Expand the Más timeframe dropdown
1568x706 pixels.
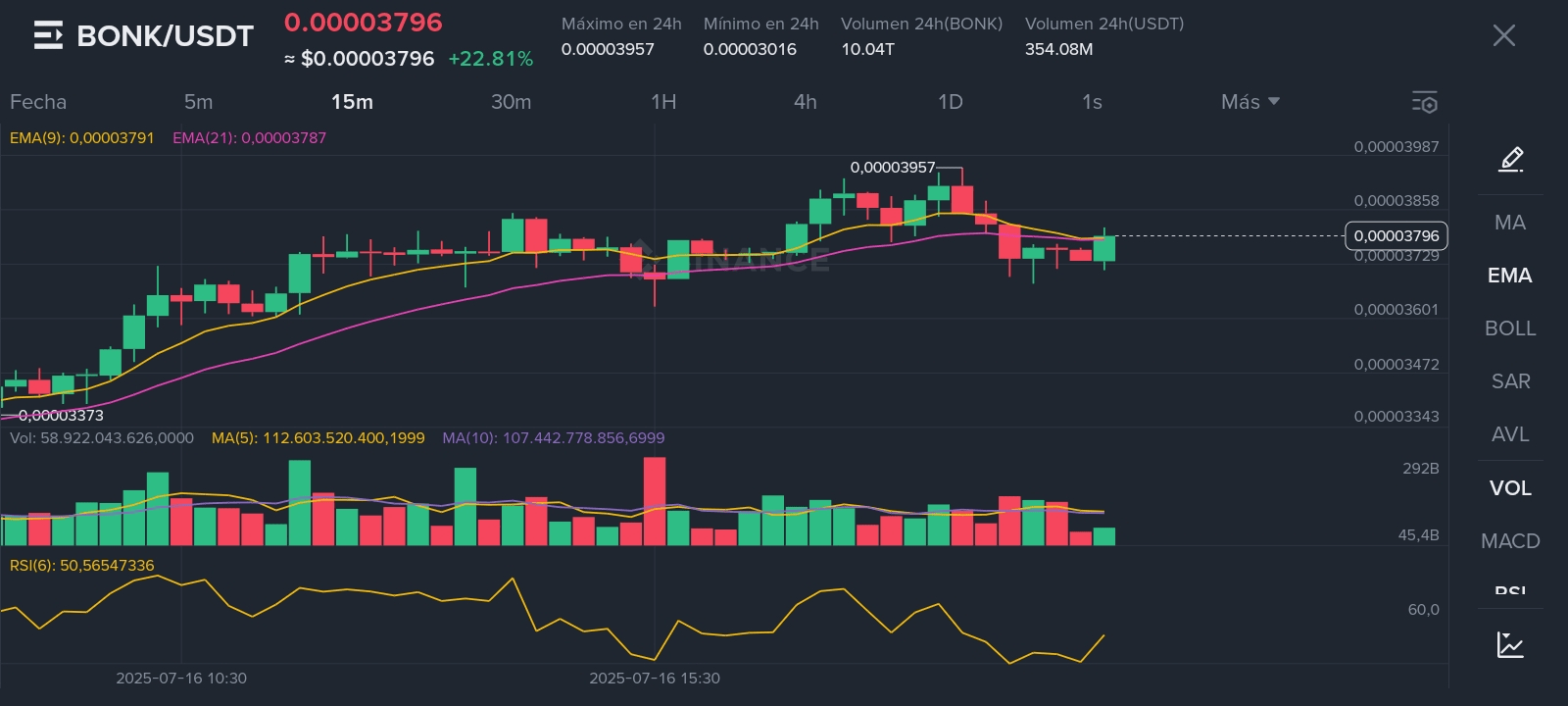tap(1249, 102)
